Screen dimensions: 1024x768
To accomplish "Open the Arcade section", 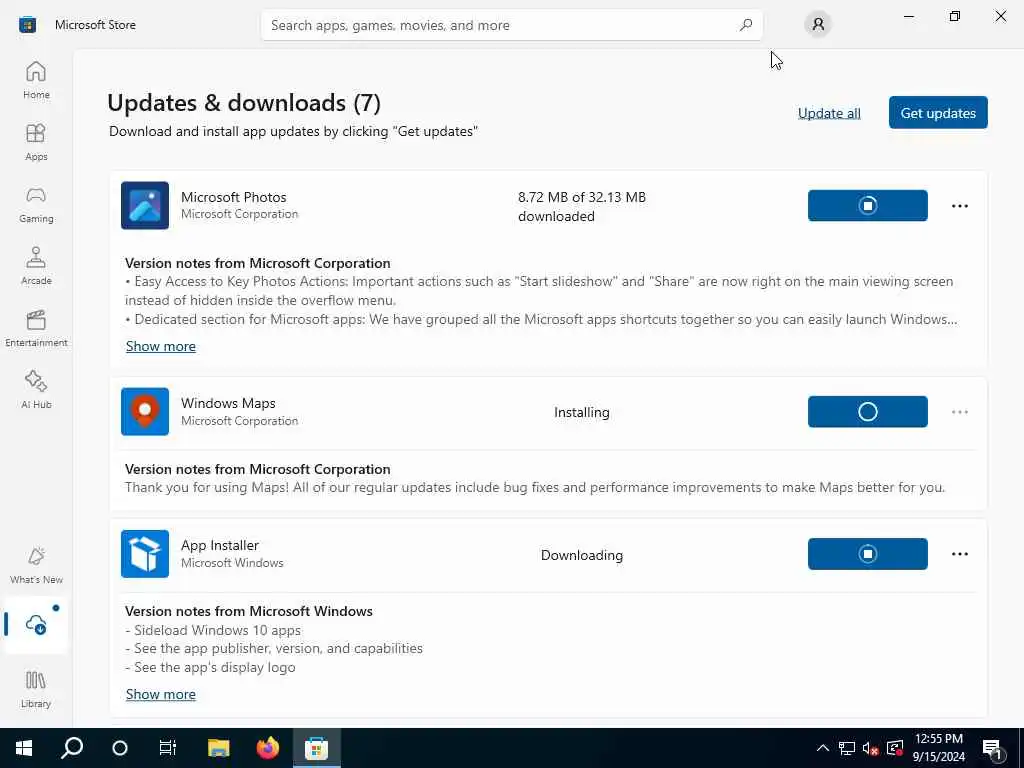I will coord(36,266).
